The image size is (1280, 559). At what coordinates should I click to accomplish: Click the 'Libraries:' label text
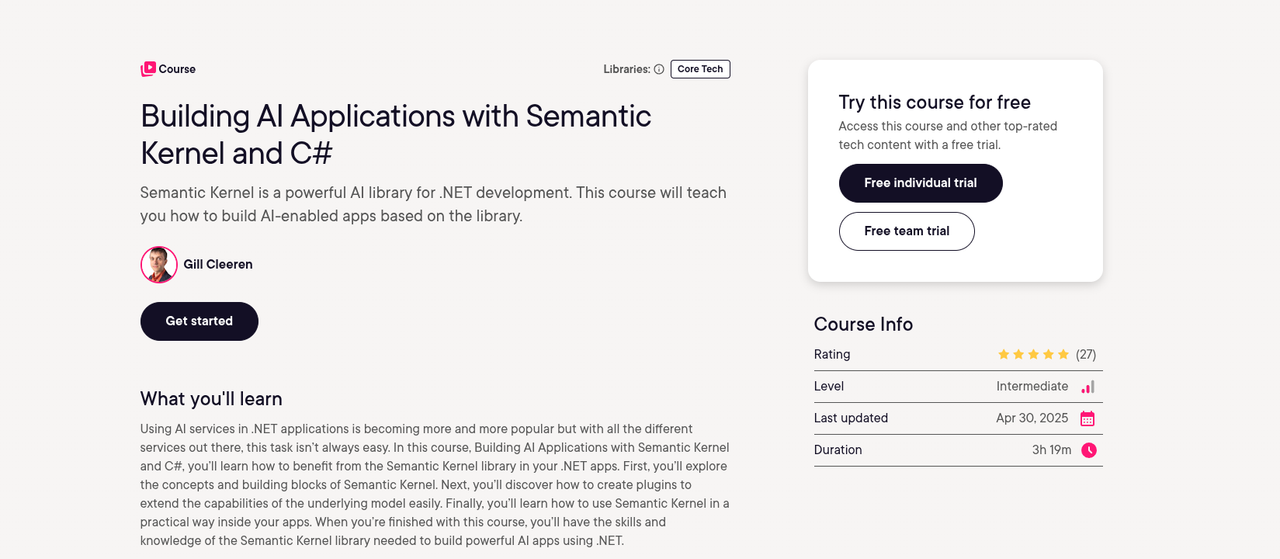627,69
